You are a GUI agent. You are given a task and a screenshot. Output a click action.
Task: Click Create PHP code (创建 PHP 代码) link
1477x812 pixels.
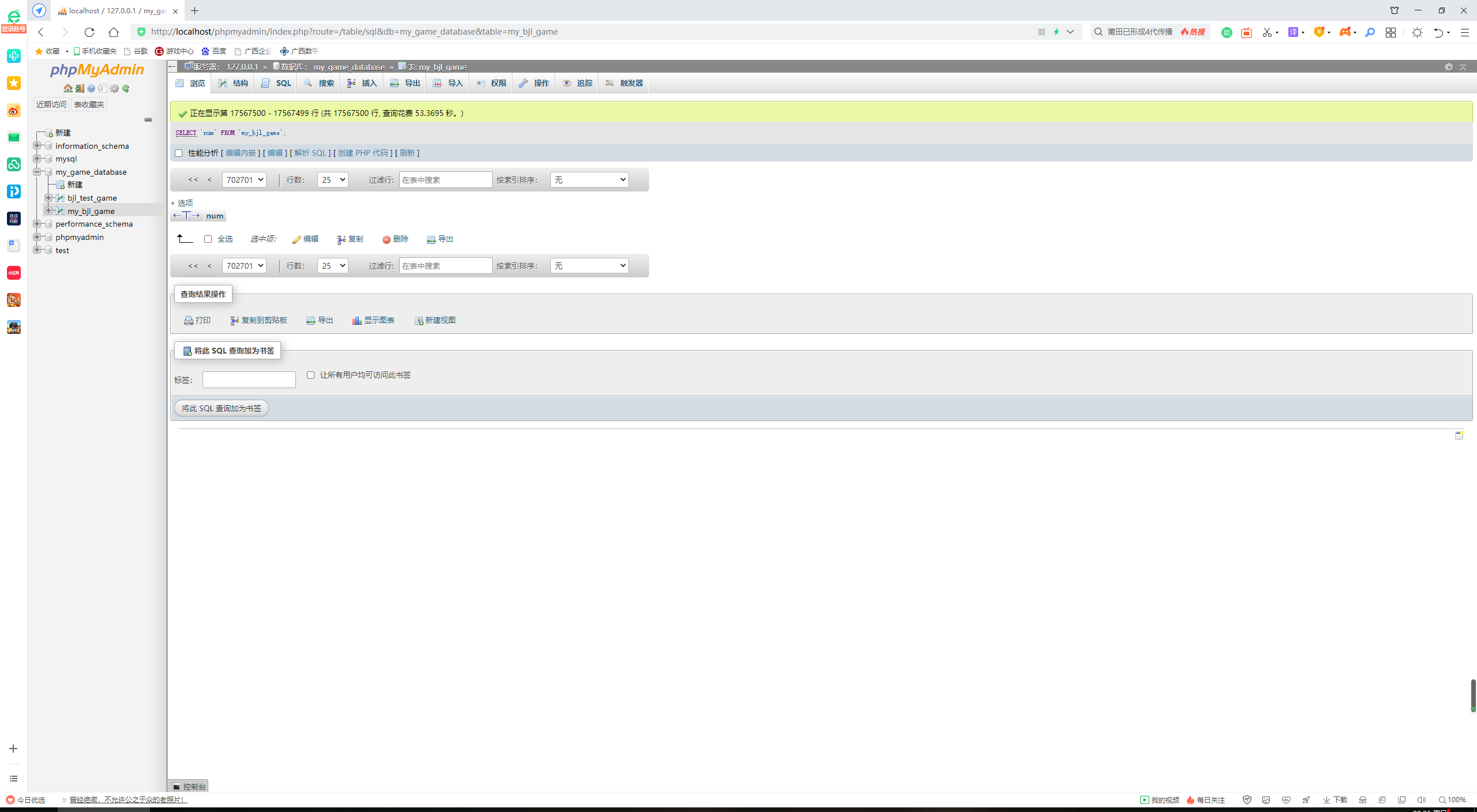(363, 153)
